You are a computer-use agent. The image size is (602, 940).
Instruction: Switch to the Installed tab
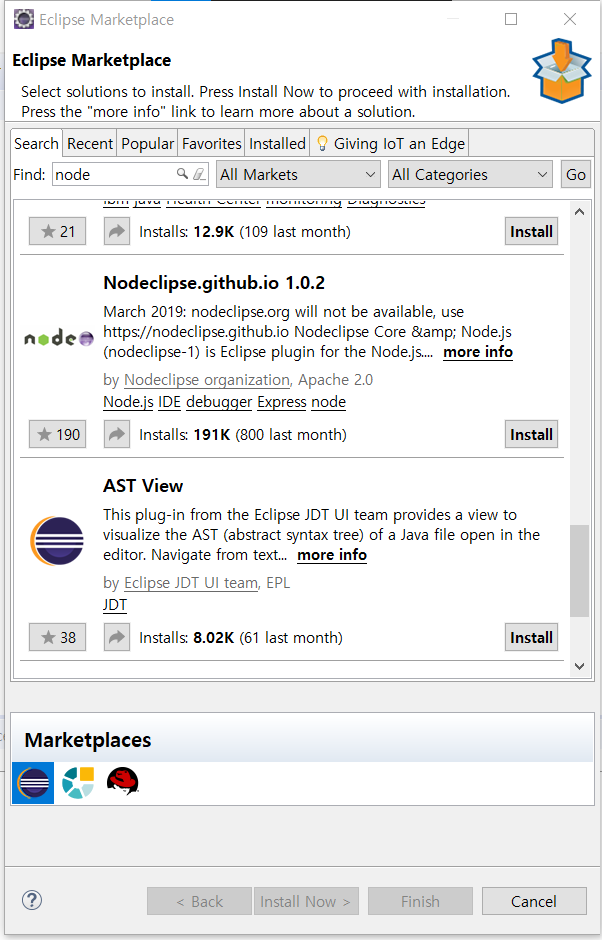coord(277,144)
